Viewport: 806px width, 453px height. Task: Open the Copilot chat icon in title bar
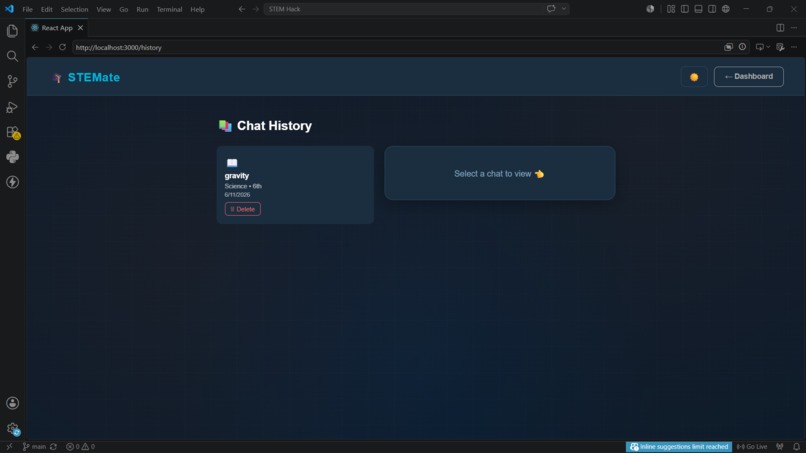point(551,9)
